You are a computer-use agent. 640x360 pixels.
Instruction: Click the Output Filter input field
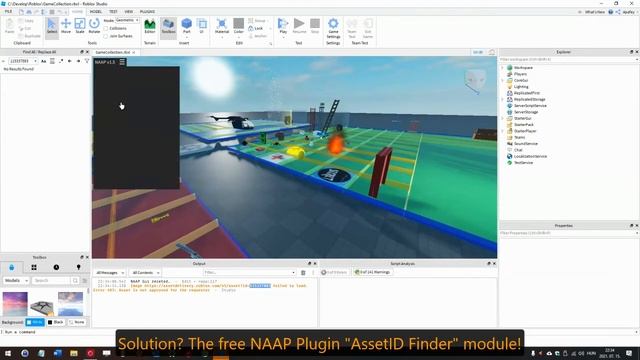[249, 273]
